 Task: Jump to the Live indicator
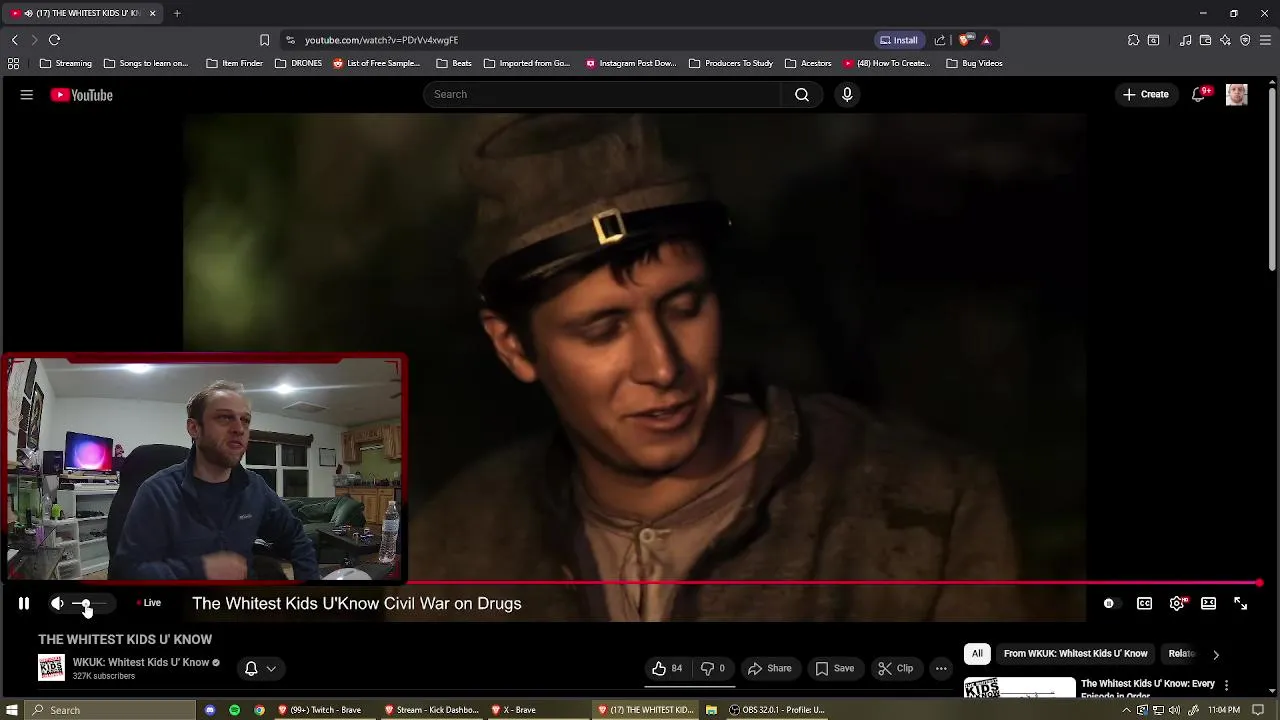click(149, 603)
